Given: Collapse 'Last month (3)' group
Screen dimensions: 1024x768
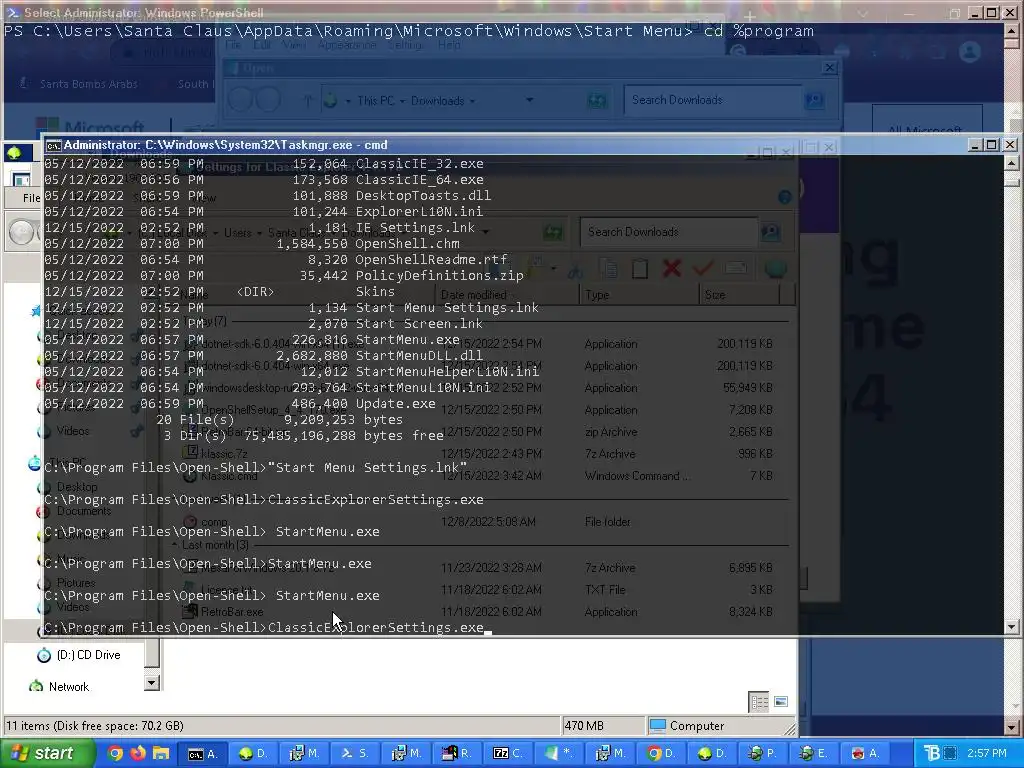Looking at the screenshot, I should tap(174, 545).
